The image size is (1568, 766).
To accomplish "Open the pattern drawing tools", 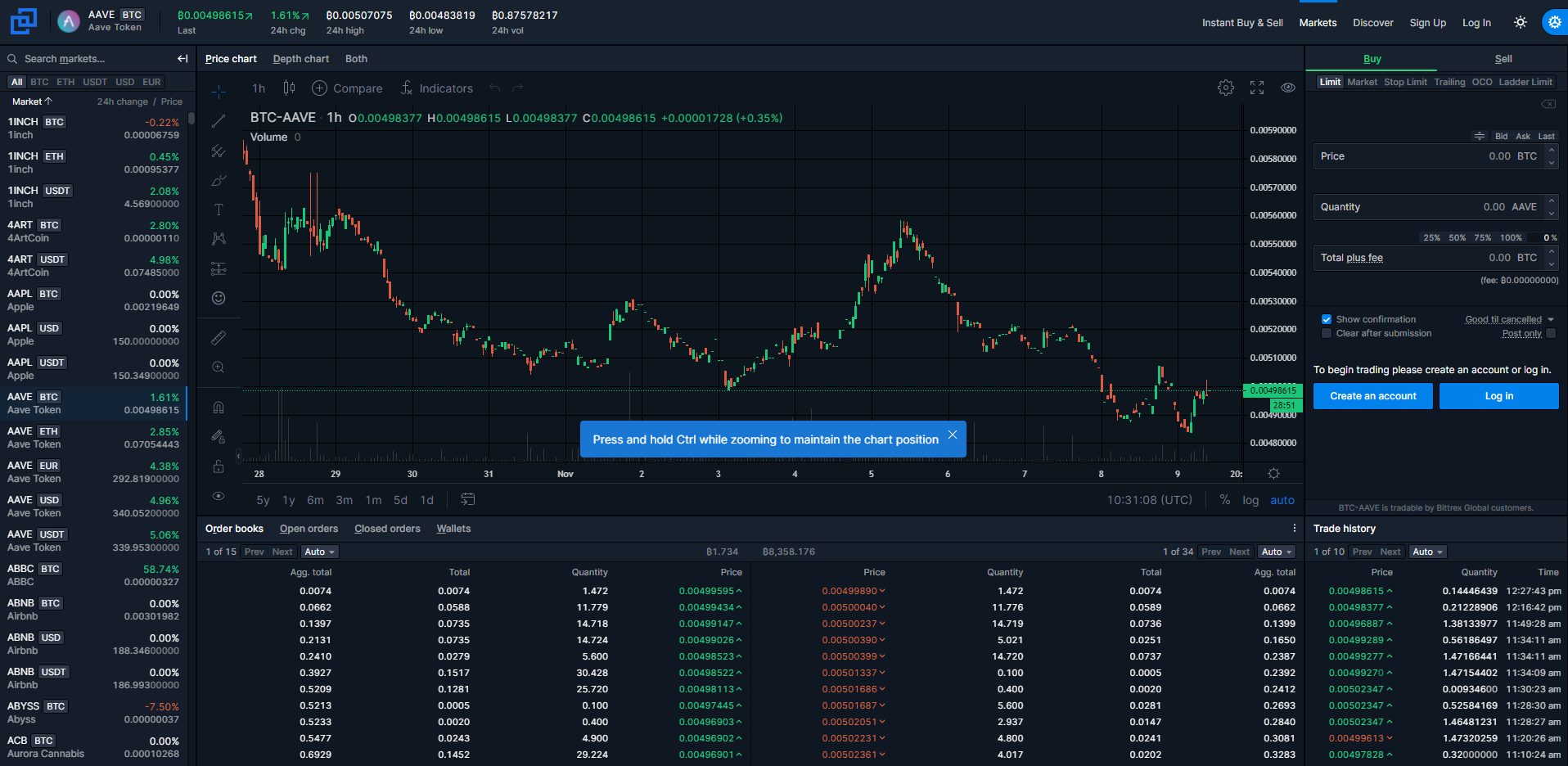I will (x=219, y=239).
